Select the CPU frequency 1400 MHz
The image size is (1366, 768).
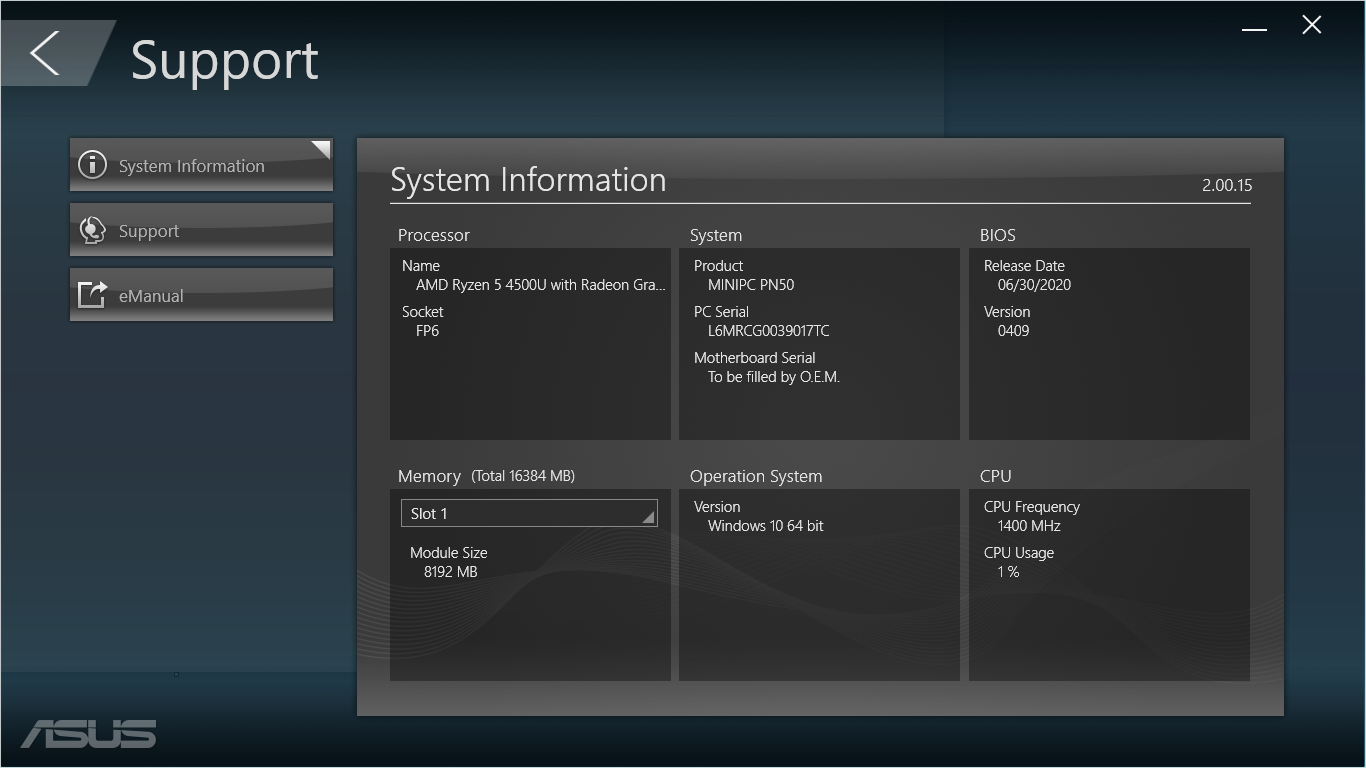point(1029,526)
